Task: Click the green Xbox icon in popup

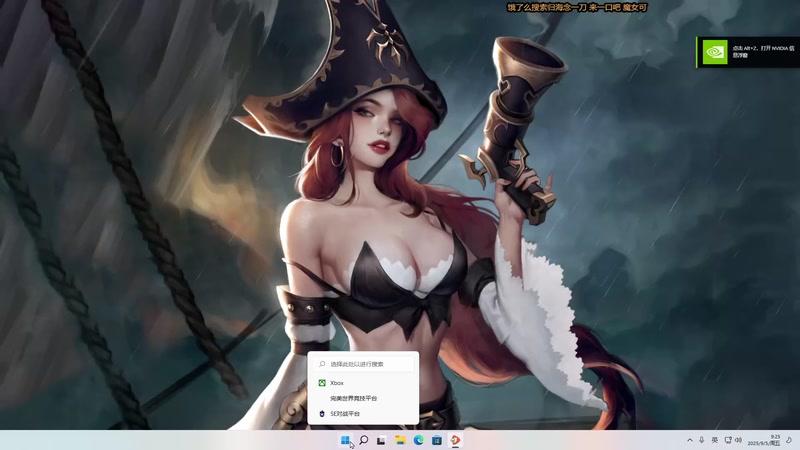Action: pyautogui.click(x=322, y=383)
